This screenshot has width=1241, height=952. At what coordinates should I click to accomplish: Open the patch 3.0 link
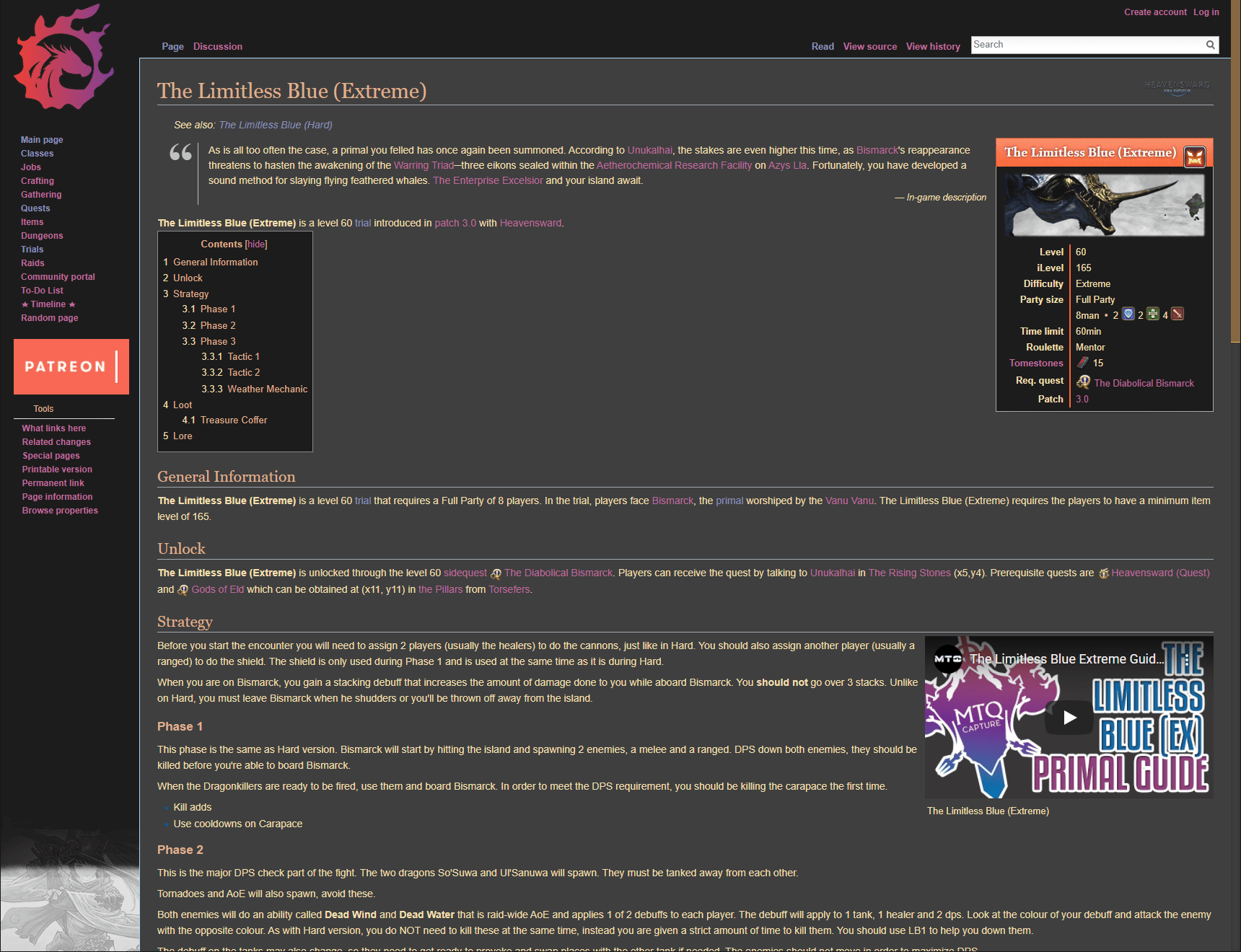pos(455,224)
